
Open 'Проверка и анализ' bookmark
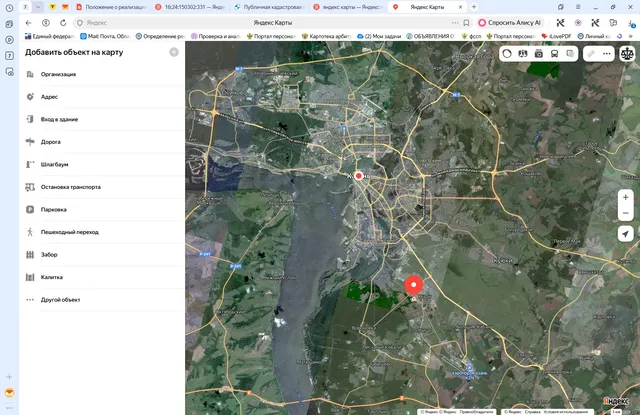coord(216,36)
